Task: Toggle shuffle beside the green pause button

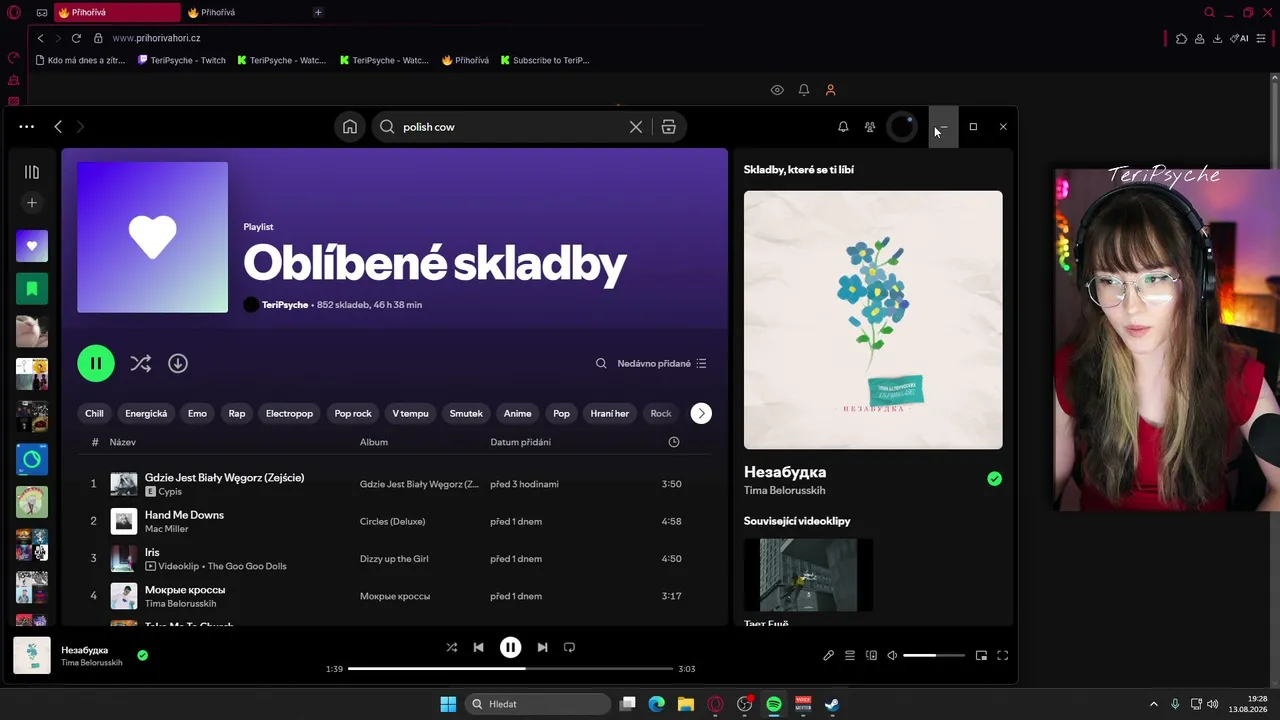Action: click(x=141, y=363)
